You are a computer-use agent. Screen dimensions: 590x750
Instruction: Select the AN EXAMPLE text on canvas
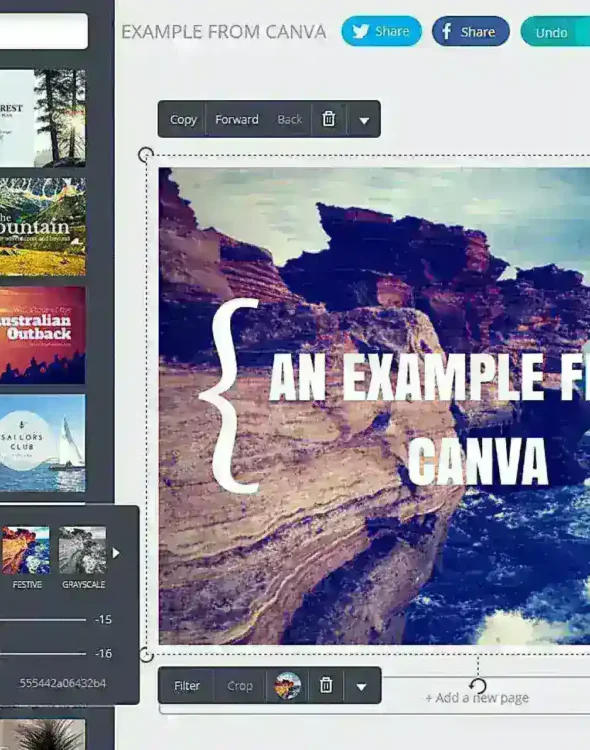(429, 378)
